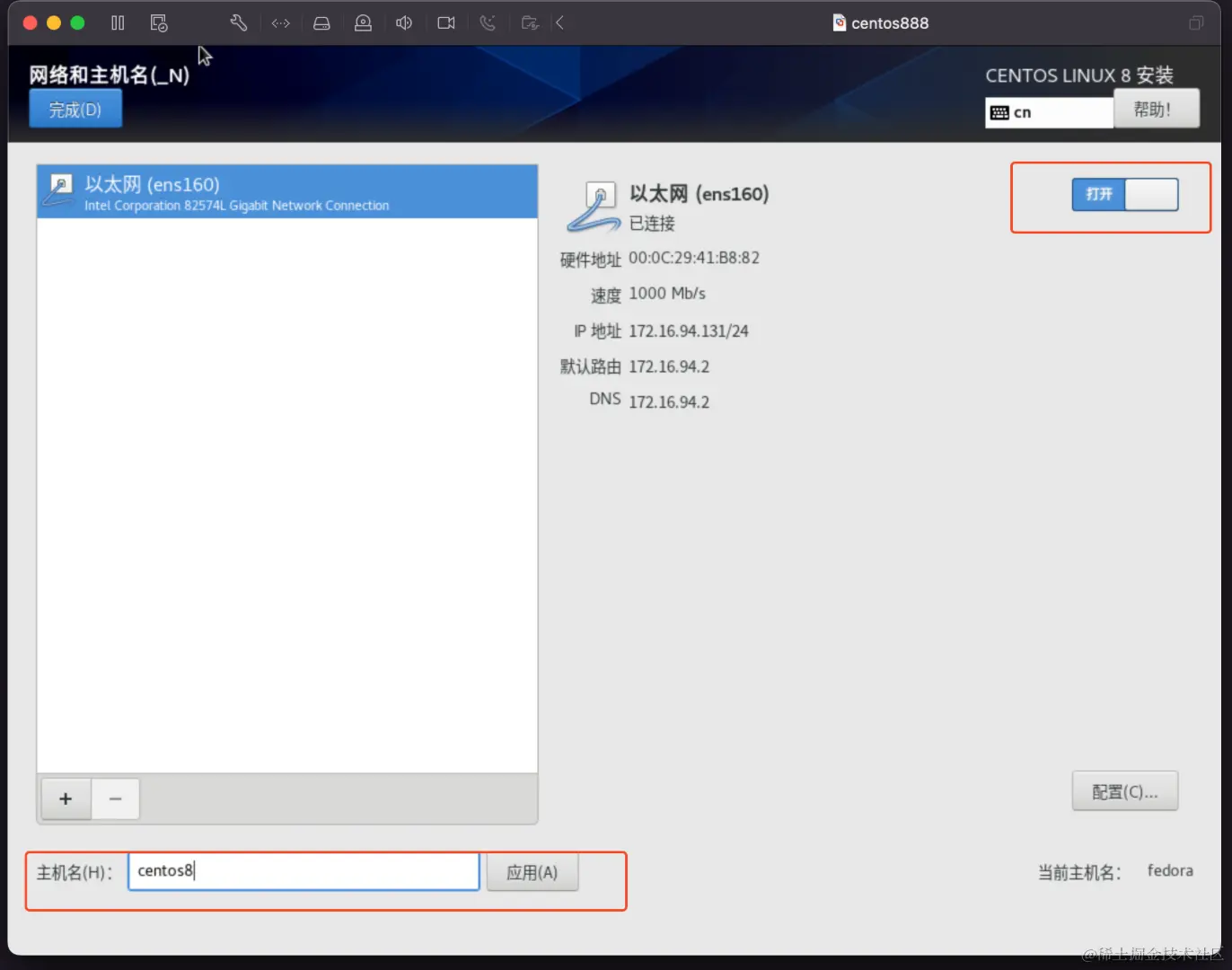Screen dimensions: 1232x970
Task: Remove selected device with minus button
Action: 115,798
